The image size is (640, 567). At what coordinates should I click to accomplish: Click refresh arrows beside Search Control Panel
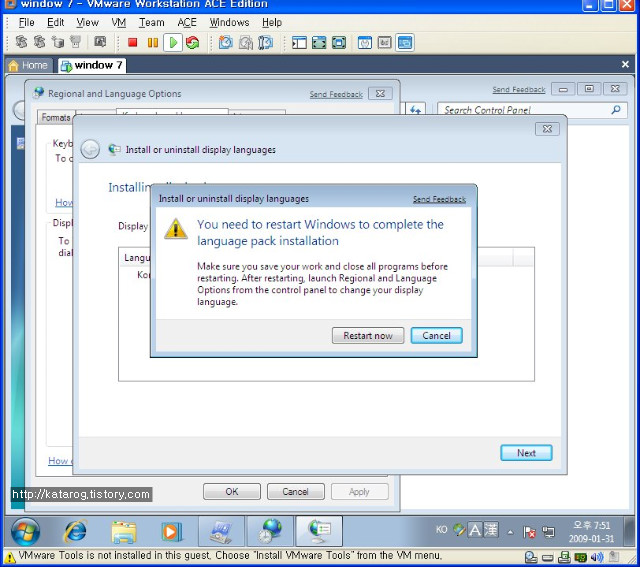click(416, 110)
